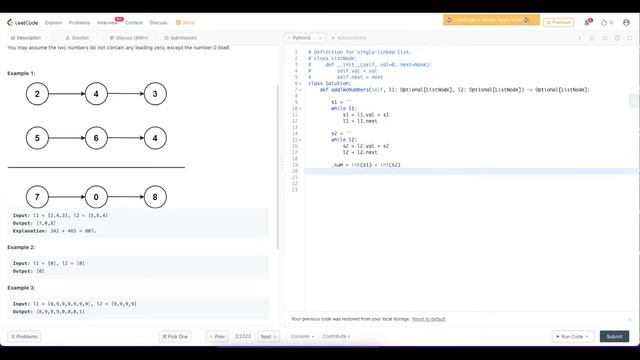
Task: Click the reset code icon in editor toolbar
Action: tap(604, 38)
